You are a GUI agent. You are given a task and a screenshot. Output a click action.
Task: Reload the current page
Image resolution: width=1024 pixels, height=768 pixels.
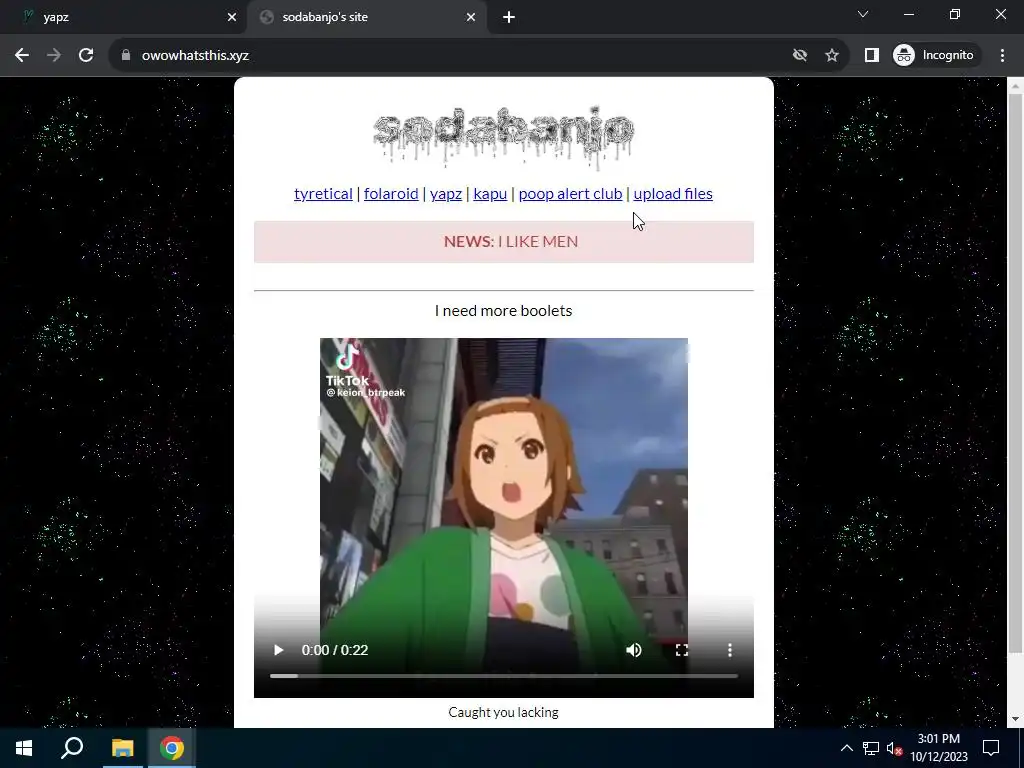(x=86, y=56)
